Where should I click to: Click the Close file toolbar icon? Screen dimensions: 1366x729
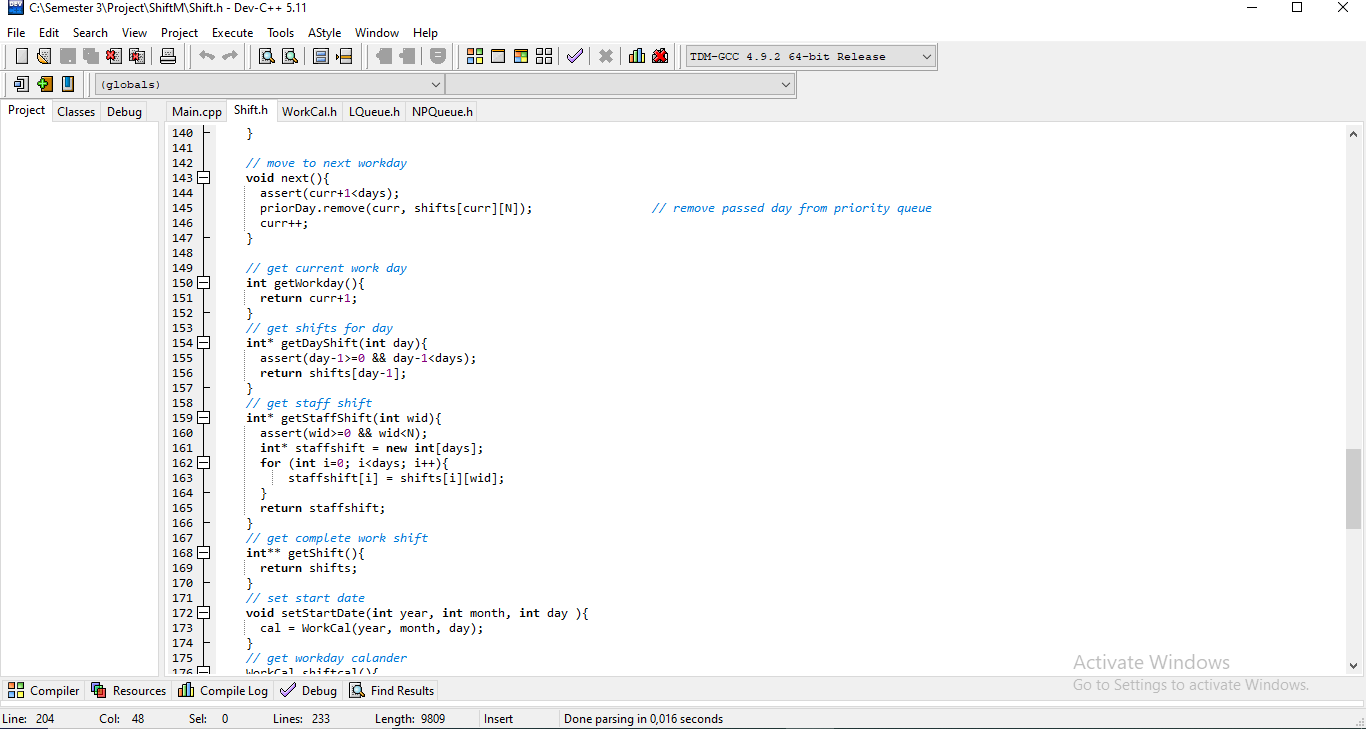click(x=113, y=56)
